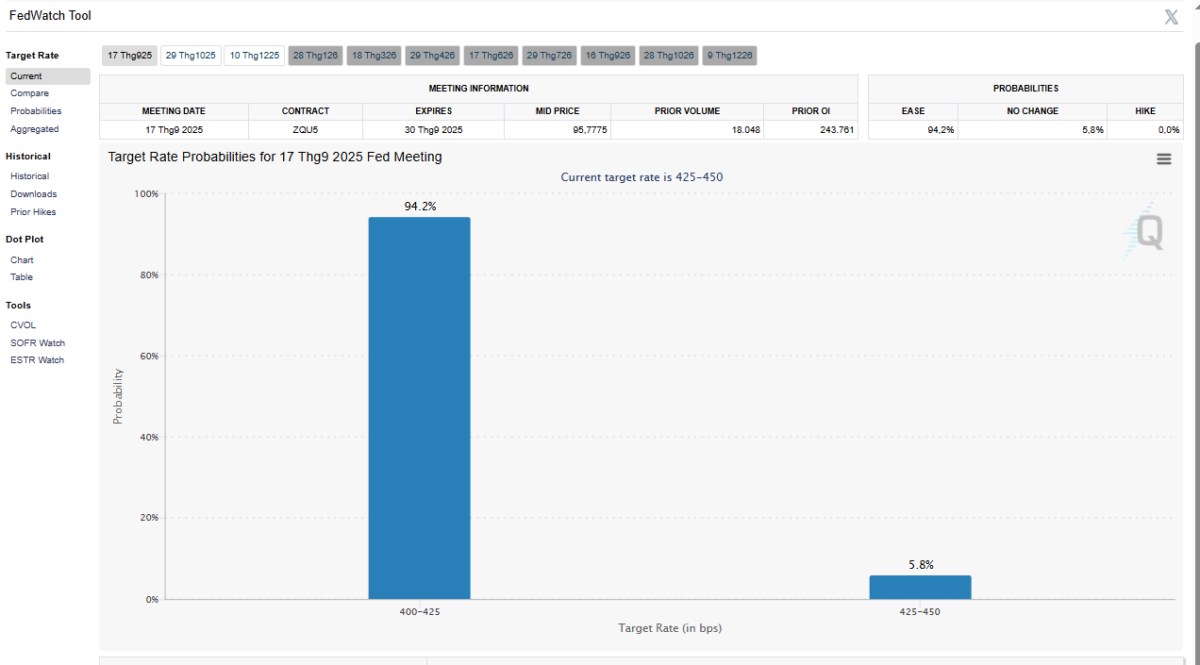This screenshot has height=665, width=1200.
Task: Choose the 9 Thg1226 meeting tab
Action: click(729, 56)
